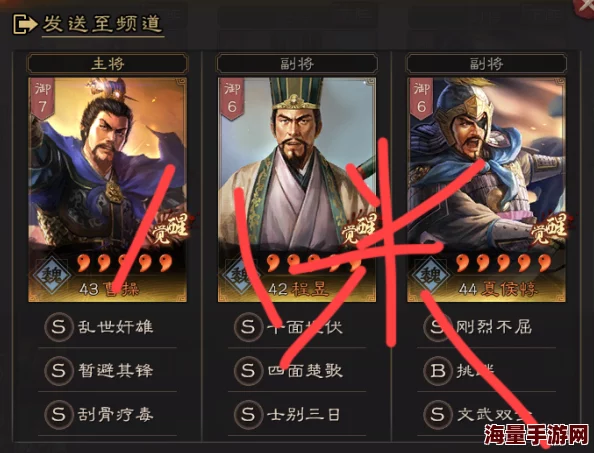The height and width of the screenshot is (453, 594).
Task: Open the 程昱 hero card portrait
Action: pos(297,189)
